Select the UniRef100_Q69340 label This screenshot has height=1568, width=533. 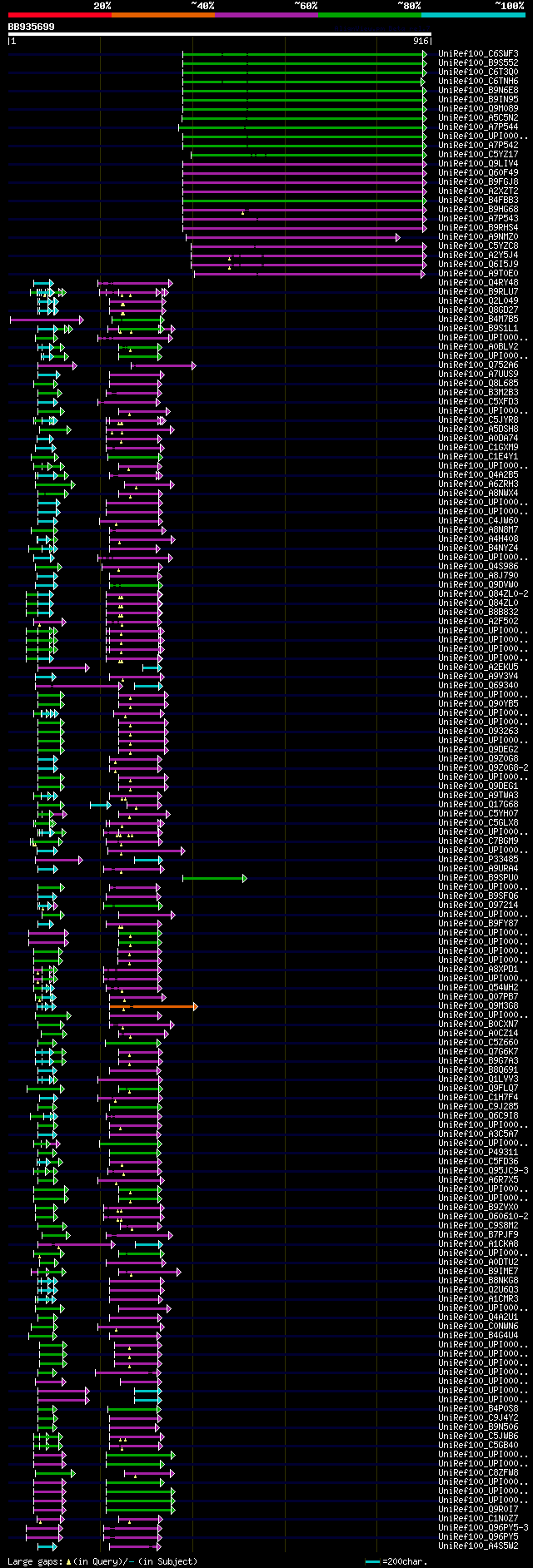478,685
